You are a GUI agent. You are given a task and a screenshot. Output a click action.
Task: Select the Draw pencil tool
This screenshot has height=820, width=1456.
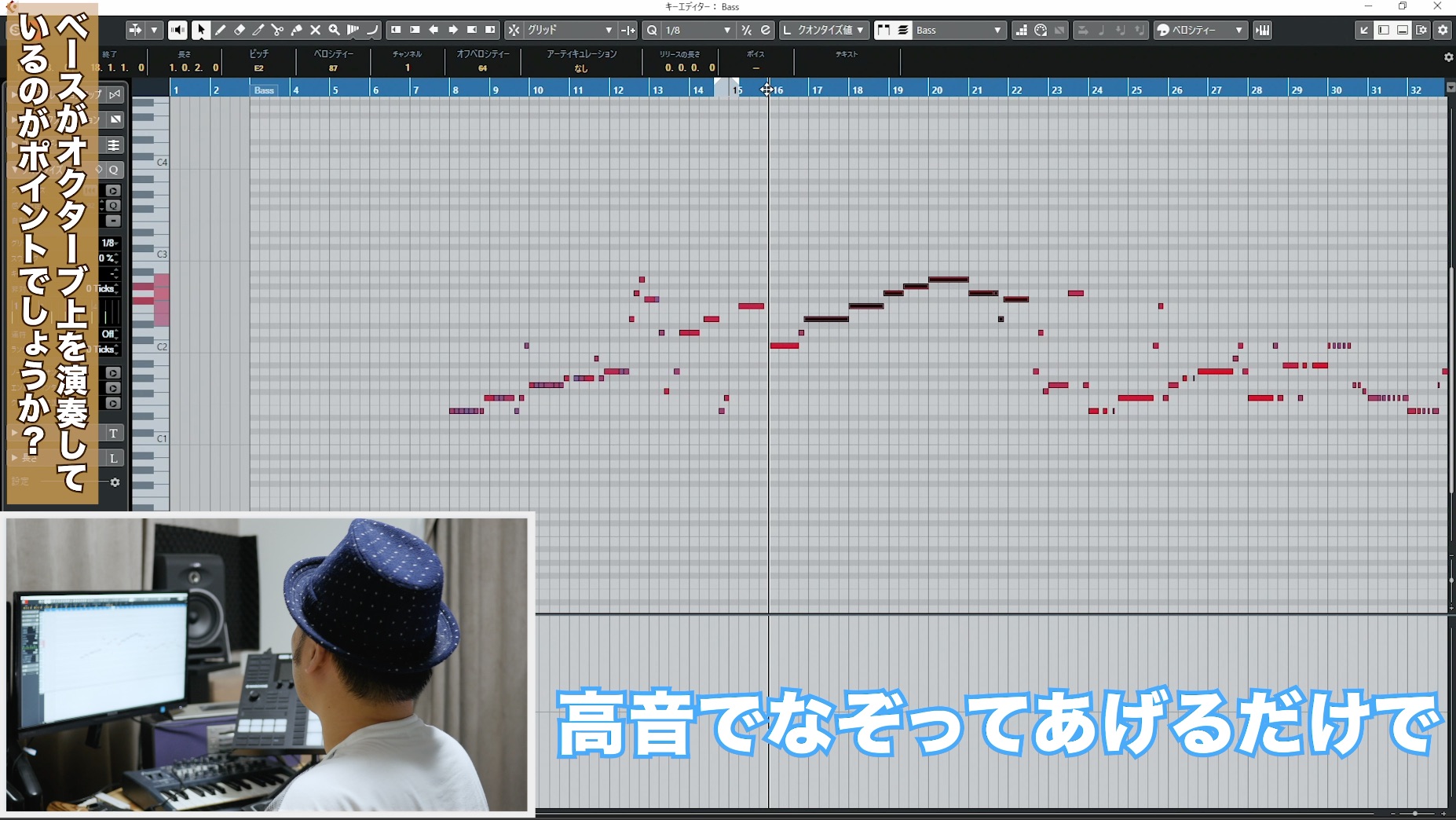coord(221,30)
